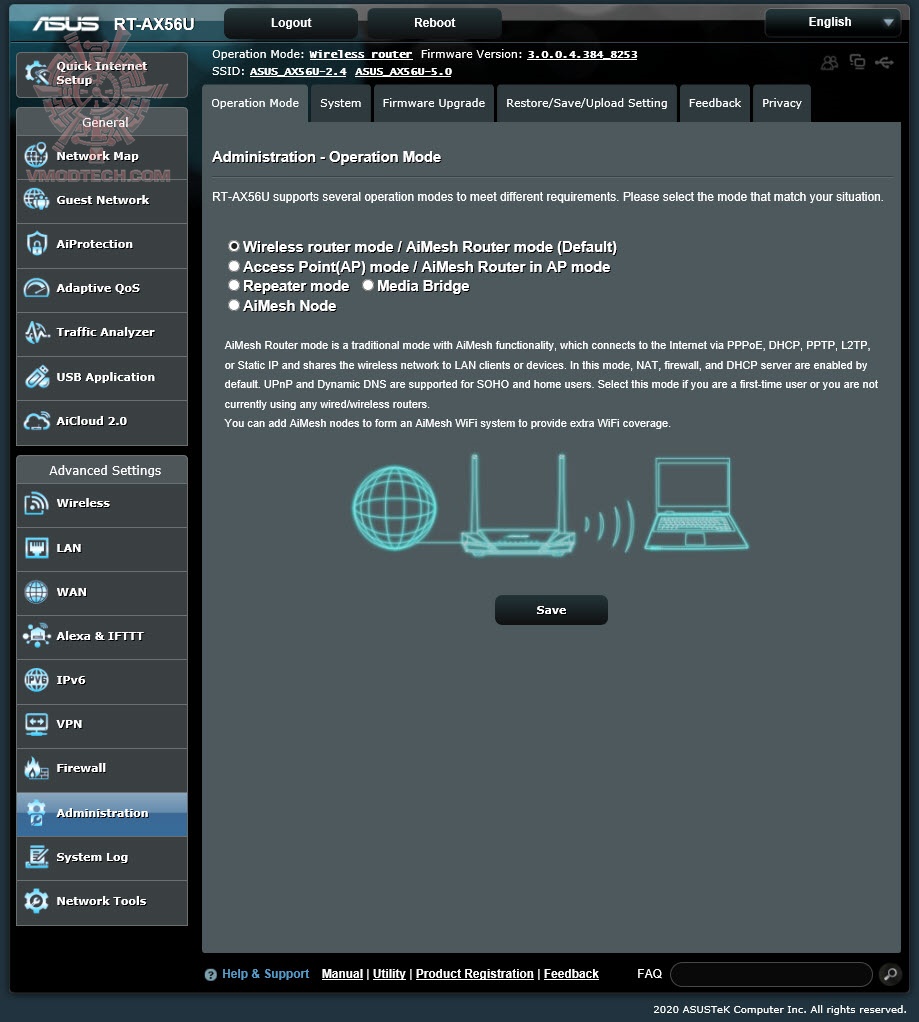This screenshot has height=1022, width=919.
Task: Click the Save button
Action: point(551,610)
